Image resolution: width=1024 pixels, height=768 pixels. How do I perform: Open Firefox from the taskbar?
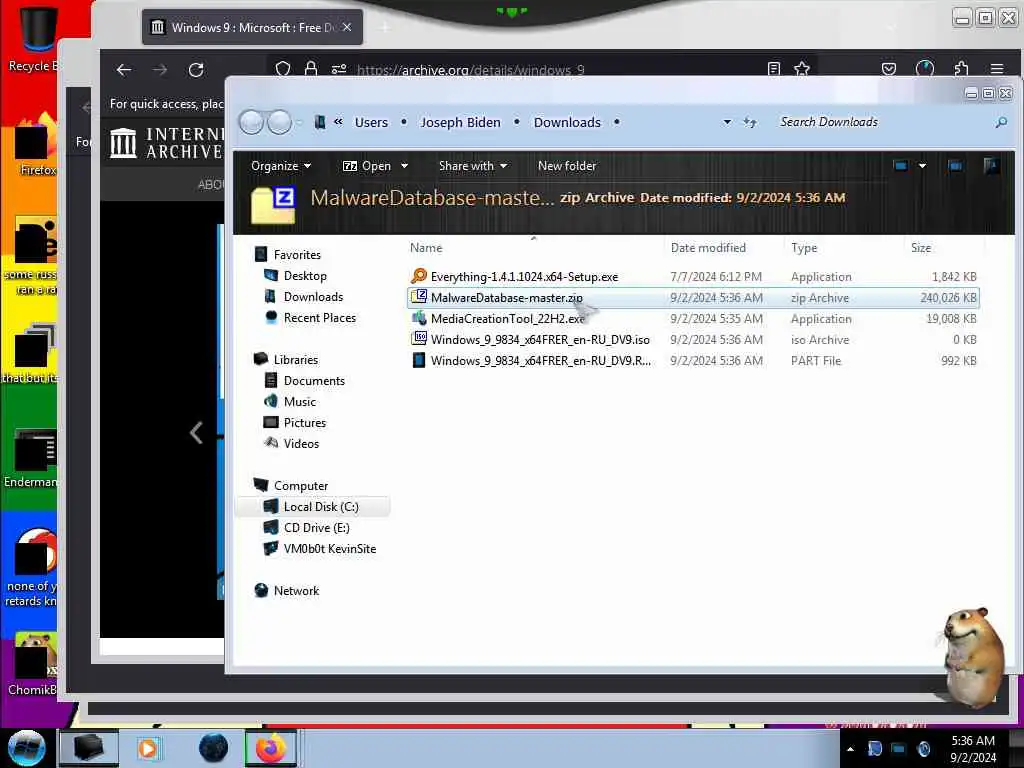pyautogui.click(x=271, y=748)
